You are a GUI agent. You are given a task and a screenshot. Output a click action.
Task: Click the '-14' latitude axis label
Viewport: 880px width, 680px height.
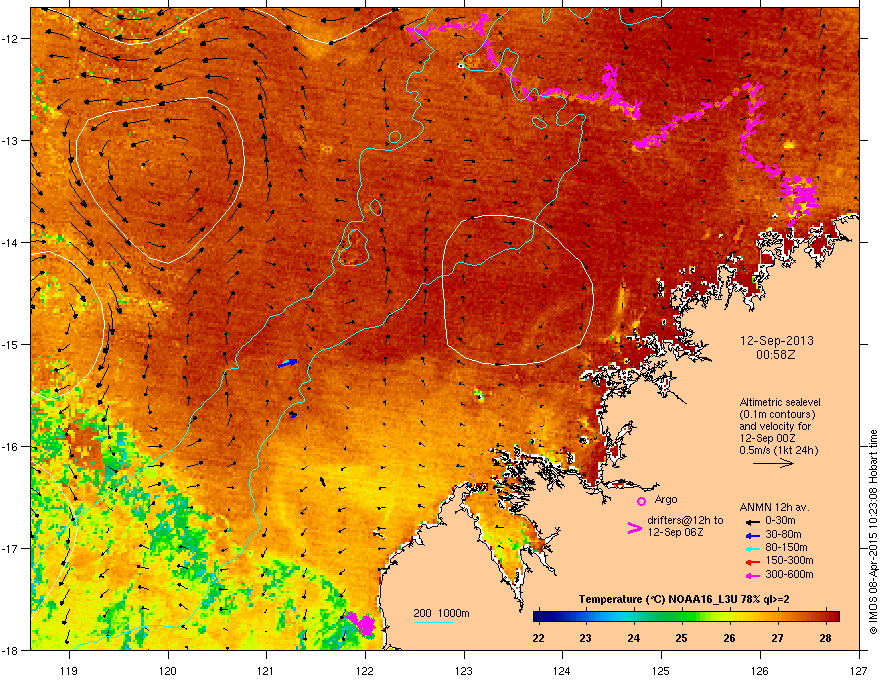[x=11, y=242]
